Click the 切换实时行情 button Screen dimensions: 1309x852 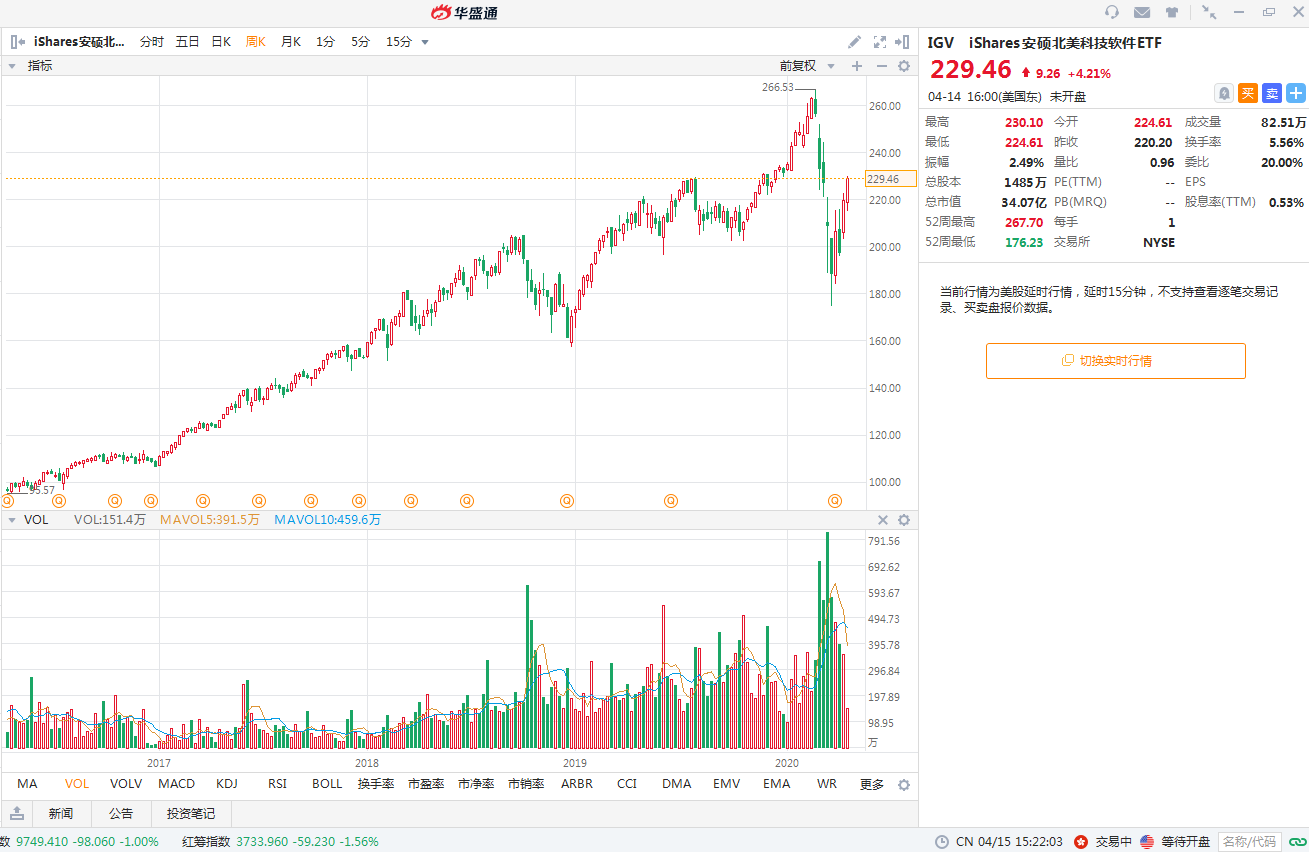[x=1115, y=361]
